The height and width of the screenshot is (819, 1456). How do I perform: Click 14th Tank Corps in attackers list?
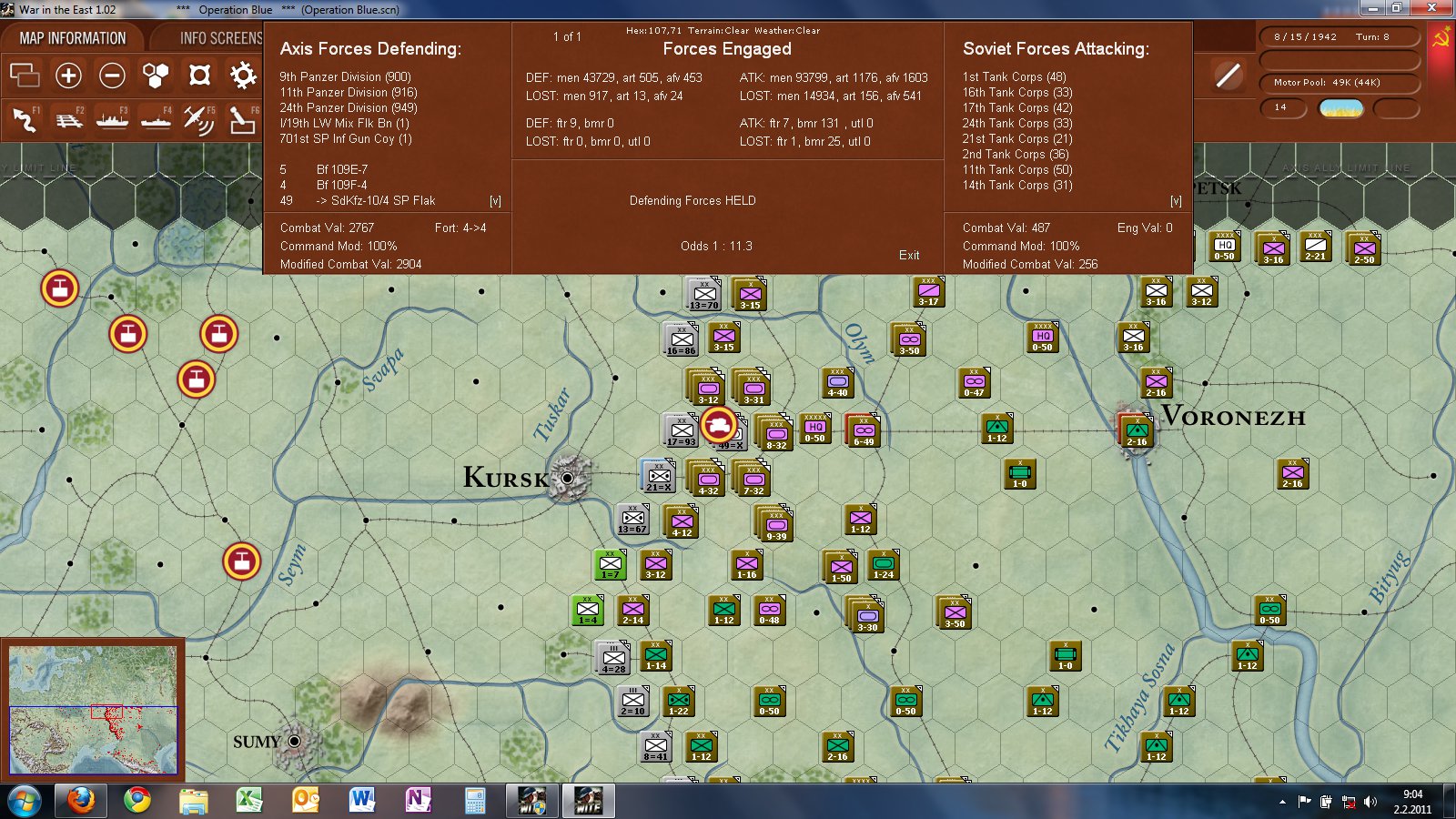[1017, 185]
